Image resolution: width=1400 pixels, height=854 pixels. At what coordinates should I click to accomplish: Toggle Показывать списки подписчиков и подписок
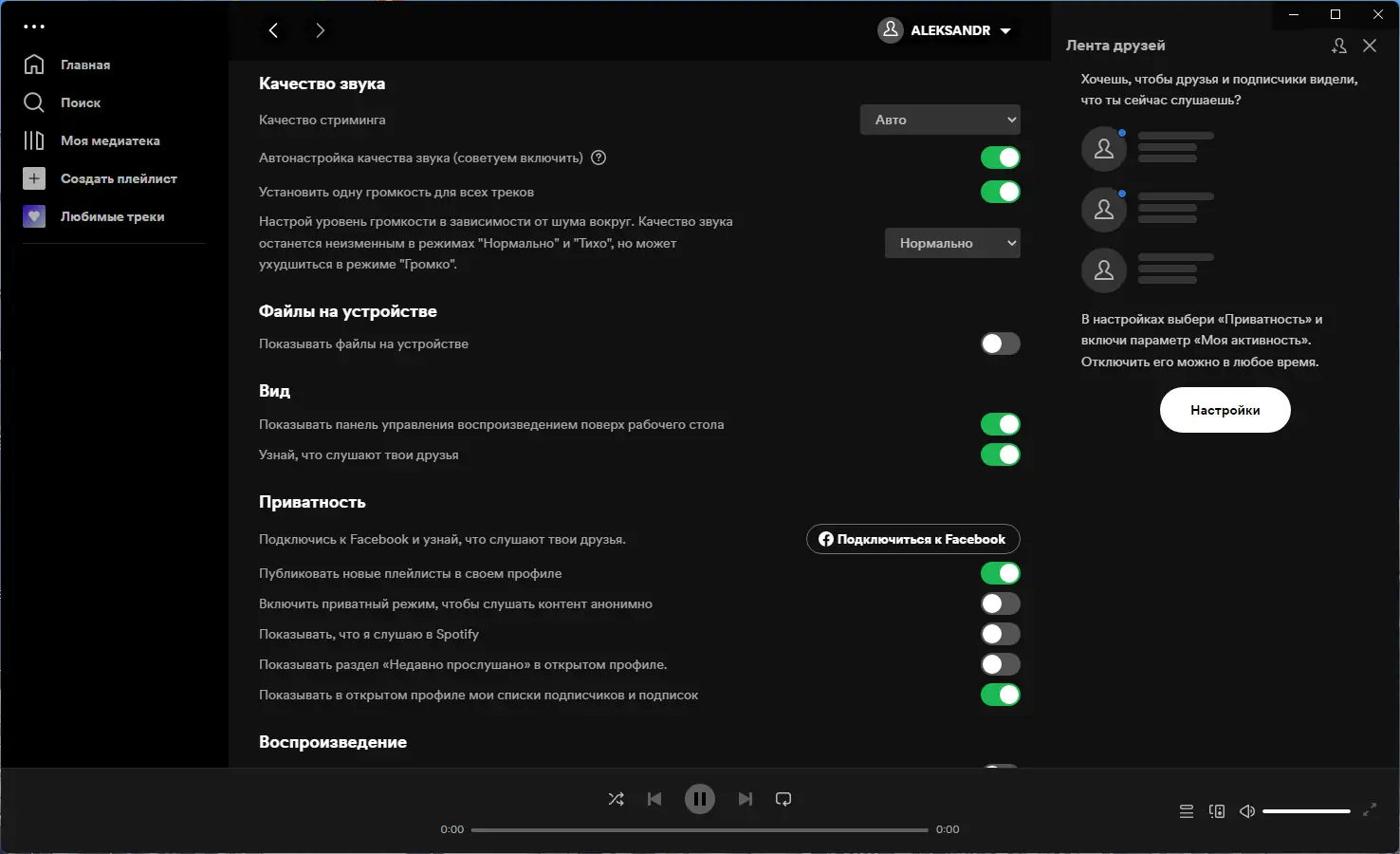coord(1001,695)
